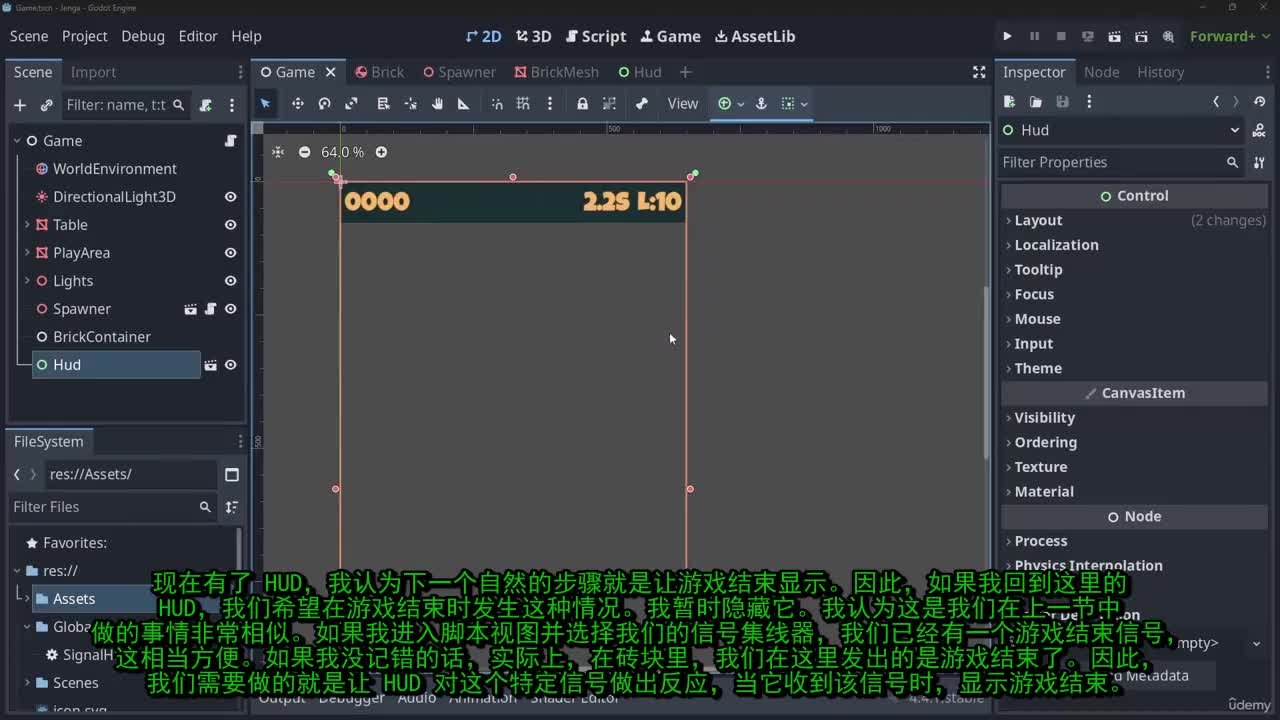Open the Project menu

[85, 36]
